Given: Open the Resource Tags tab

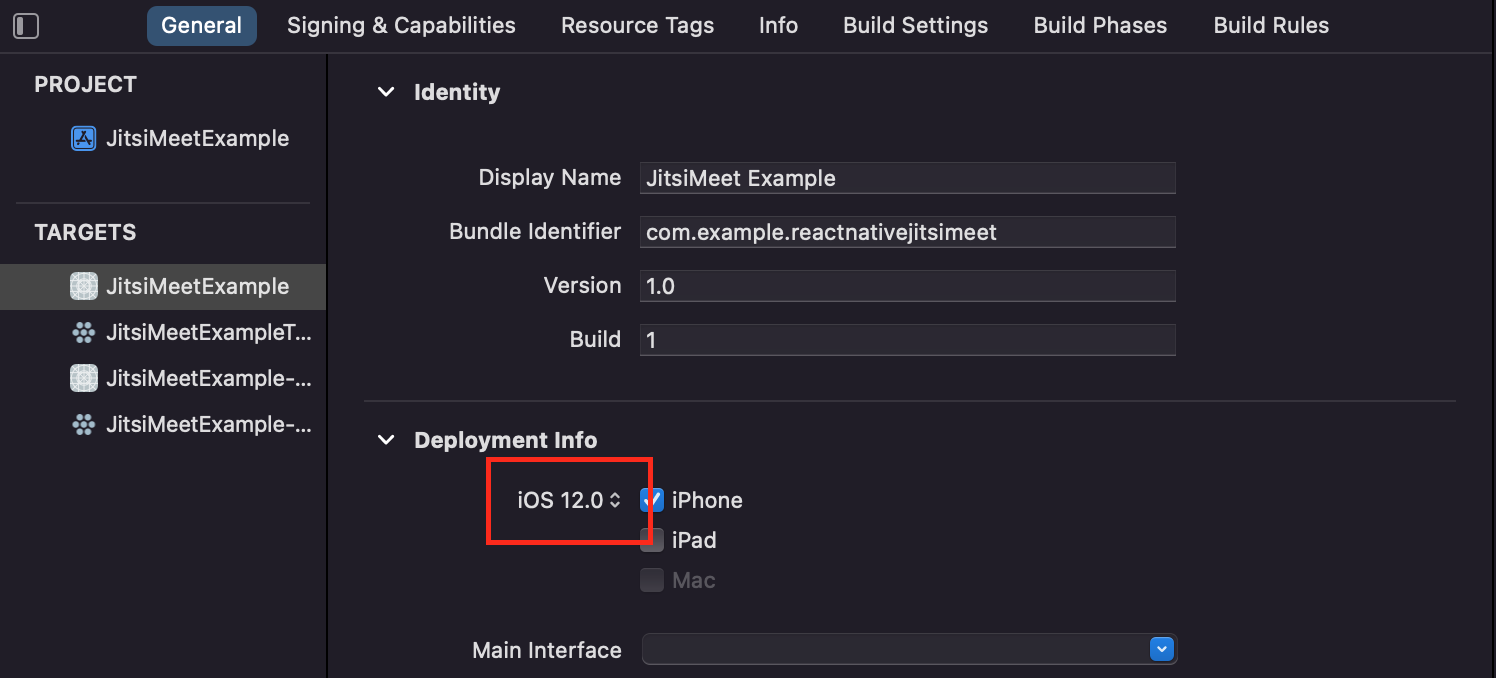Looking at the screenshot, I should coord(637,26).
